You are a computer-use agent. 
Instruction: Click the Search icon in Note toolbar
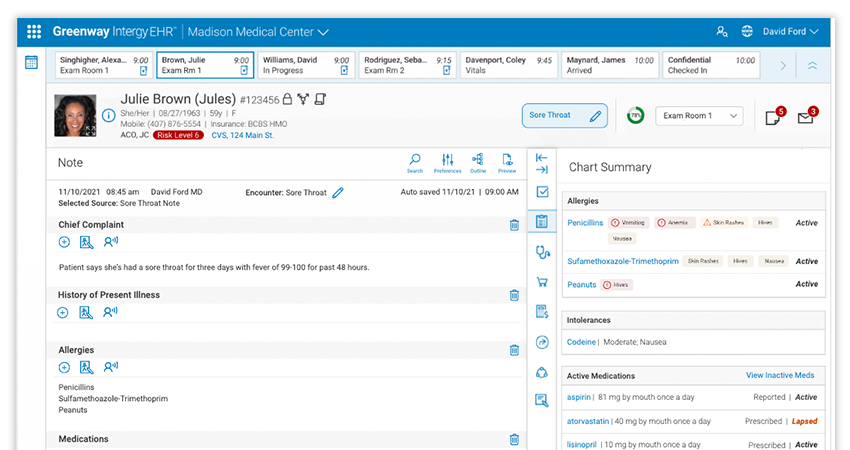(x=415, y=162)
